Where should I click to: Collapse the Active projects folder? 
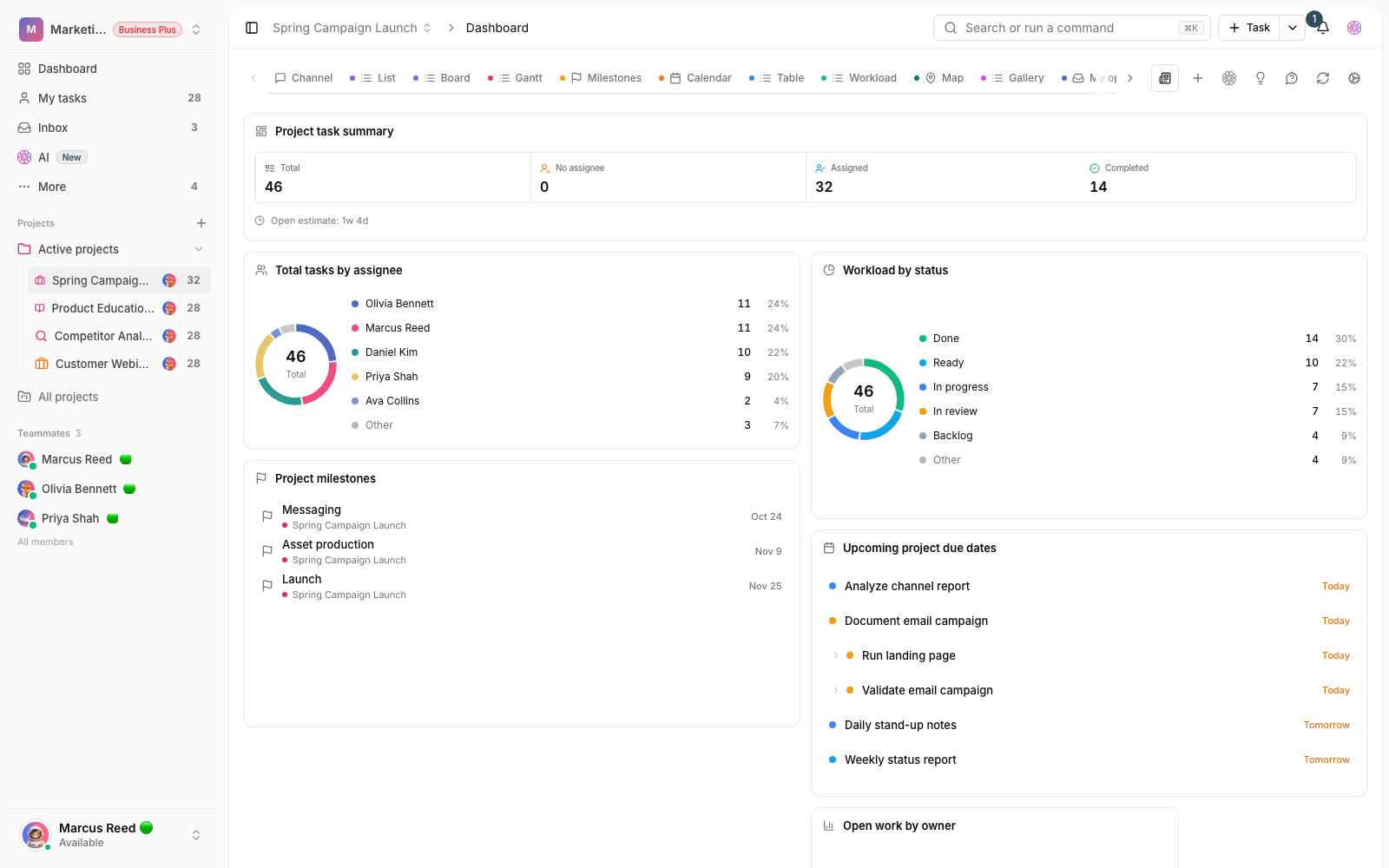(199, 249)
